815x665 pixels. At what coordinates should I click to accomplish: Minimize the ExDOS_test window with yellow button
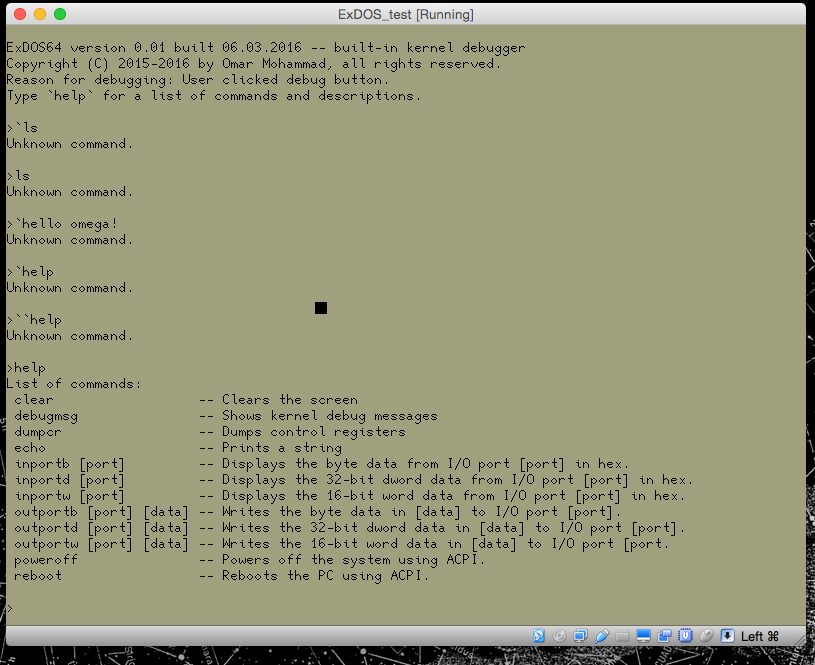40,14
